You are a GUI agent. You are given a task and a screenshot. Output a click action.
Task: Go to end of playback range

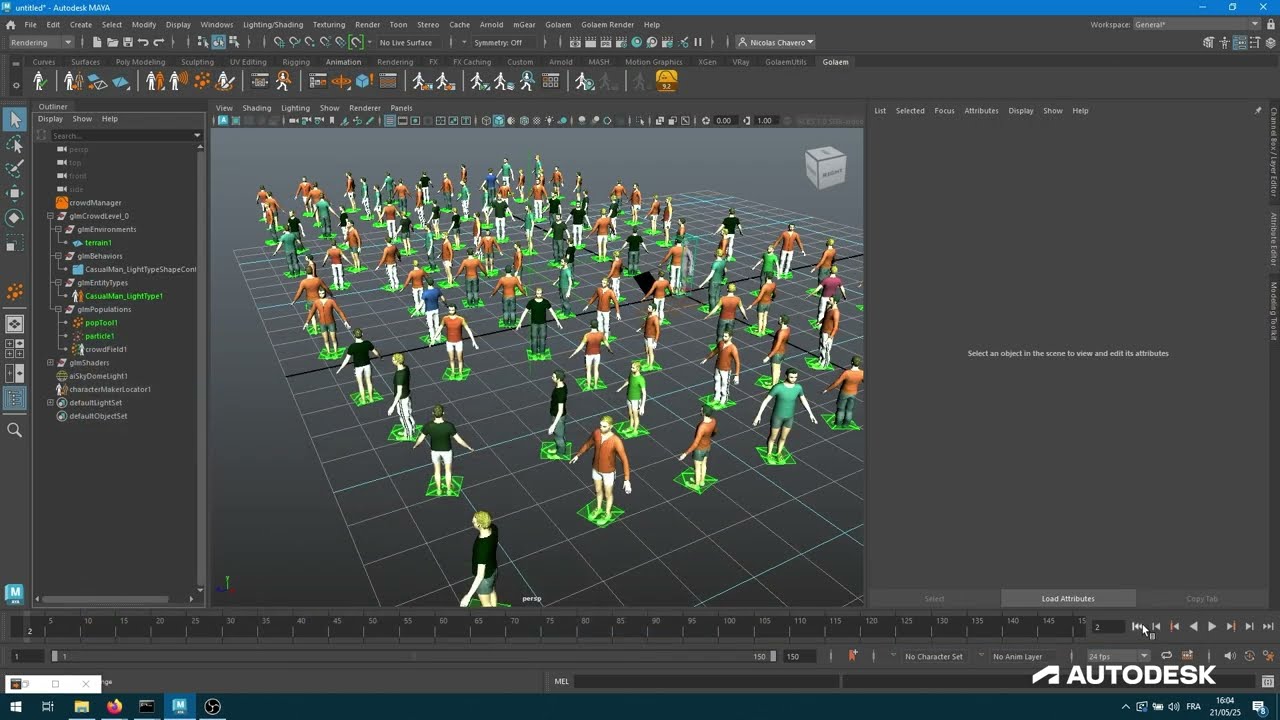tap(1268, 627)
